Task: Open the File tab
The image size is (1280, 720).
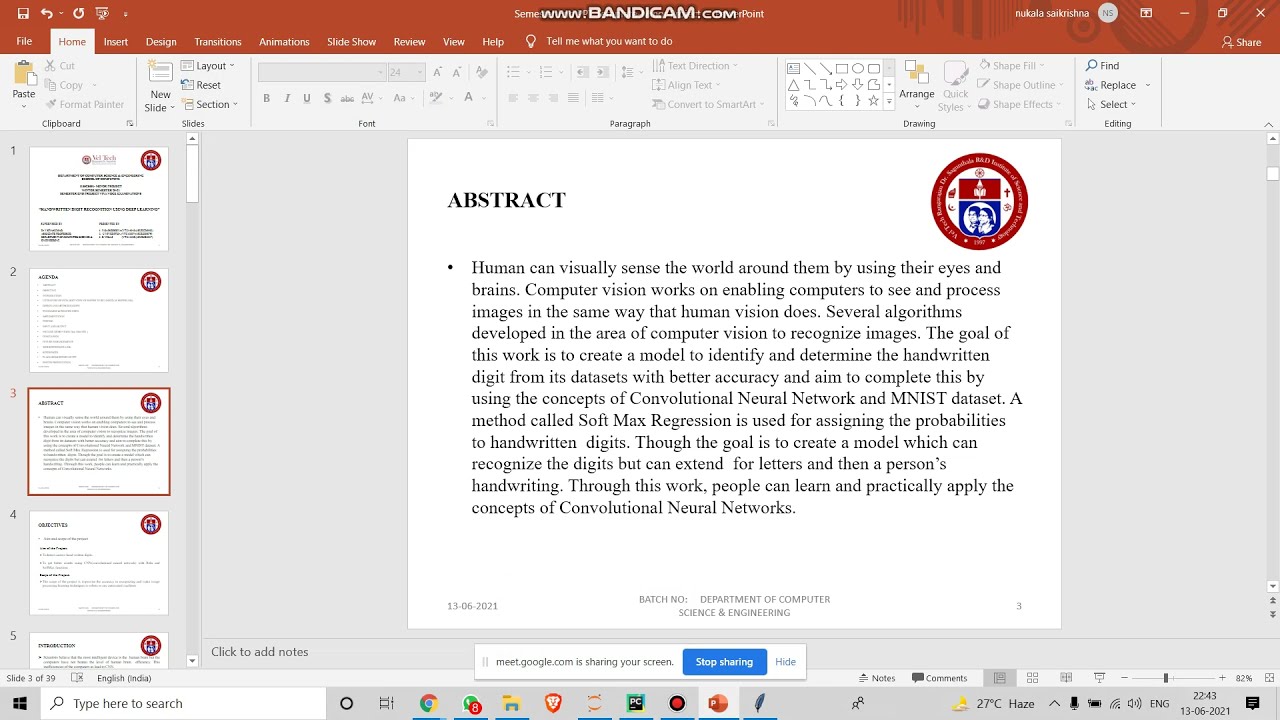Action: pos(24,41)
